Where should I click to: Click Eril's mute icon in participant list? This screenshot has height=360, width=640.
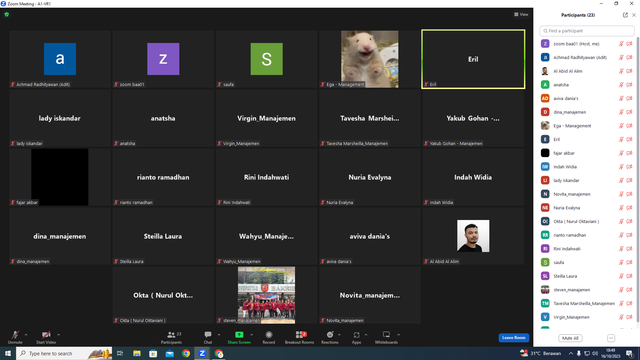(621, 140)
